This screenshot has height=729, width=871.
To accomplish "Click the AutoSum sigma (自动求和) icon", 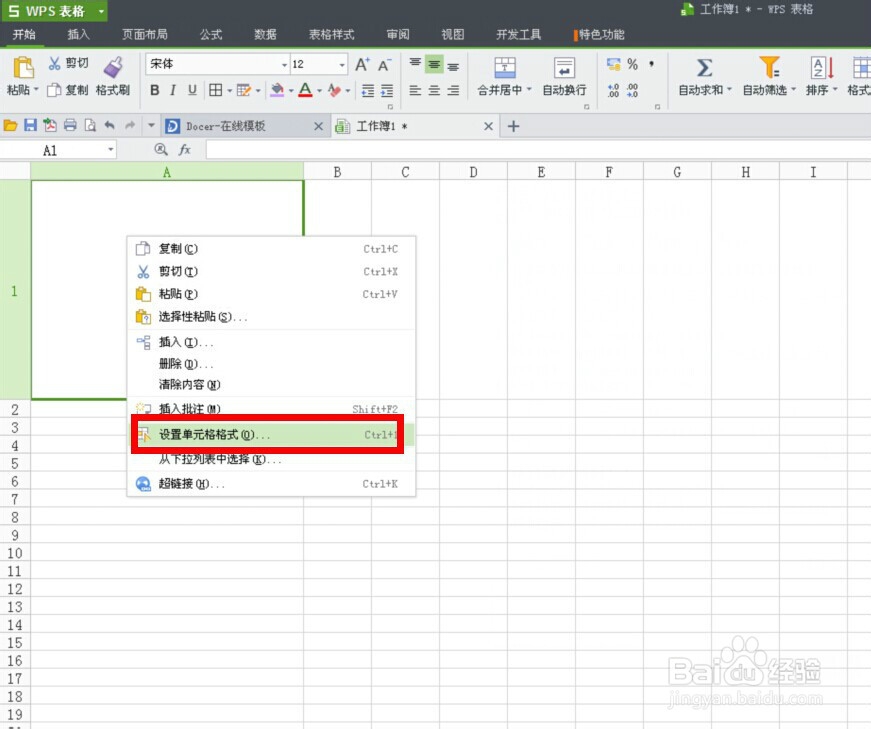I will pos(704,68).
